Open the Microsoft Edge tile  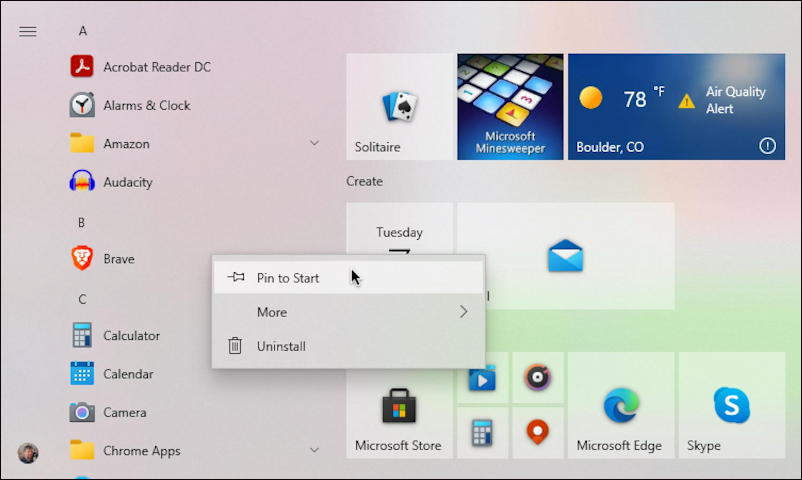[620, 405]
